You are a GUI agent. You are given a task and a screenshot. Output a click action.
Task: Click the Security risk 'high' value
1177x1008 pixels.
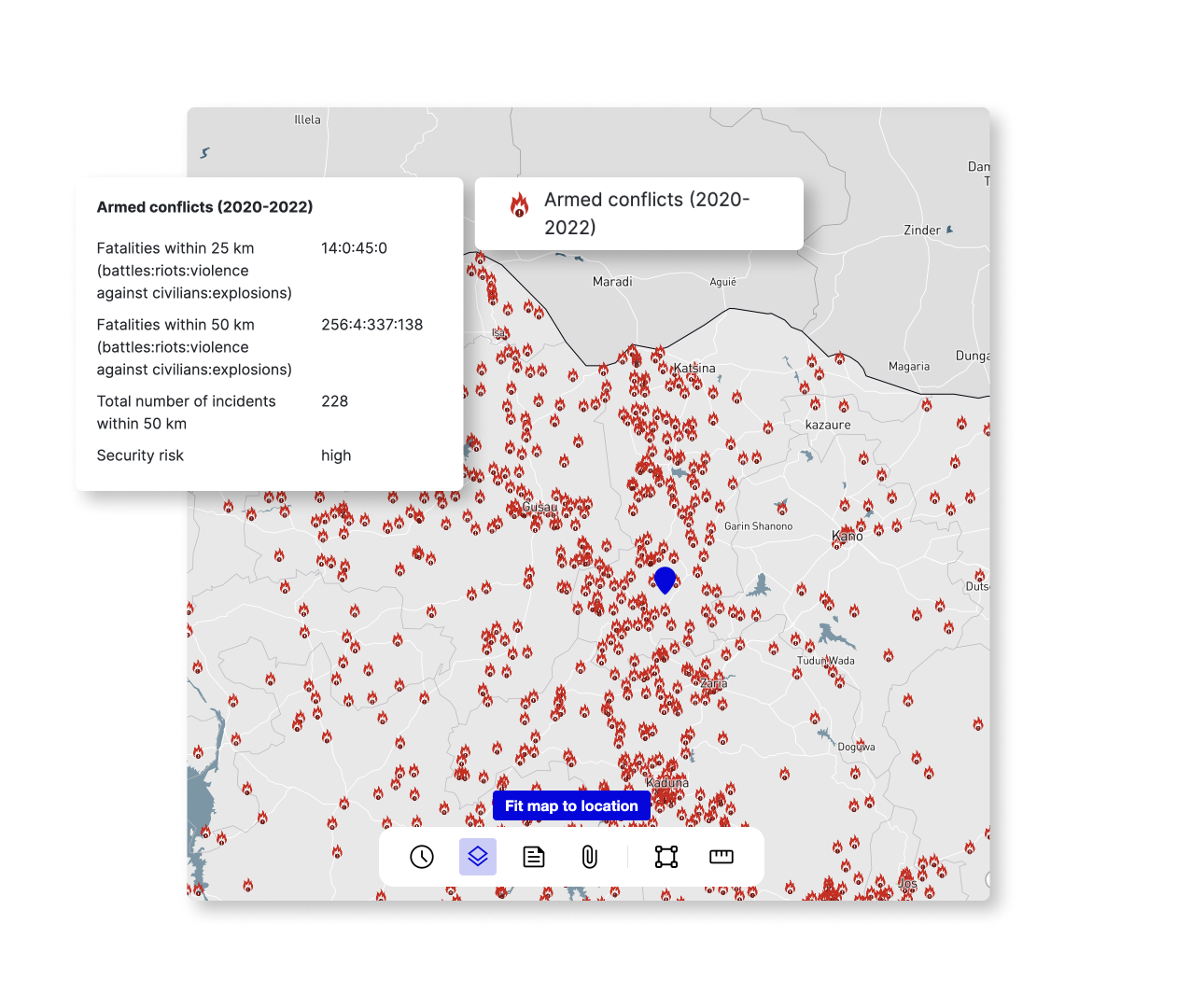click(x=336, y=455)
